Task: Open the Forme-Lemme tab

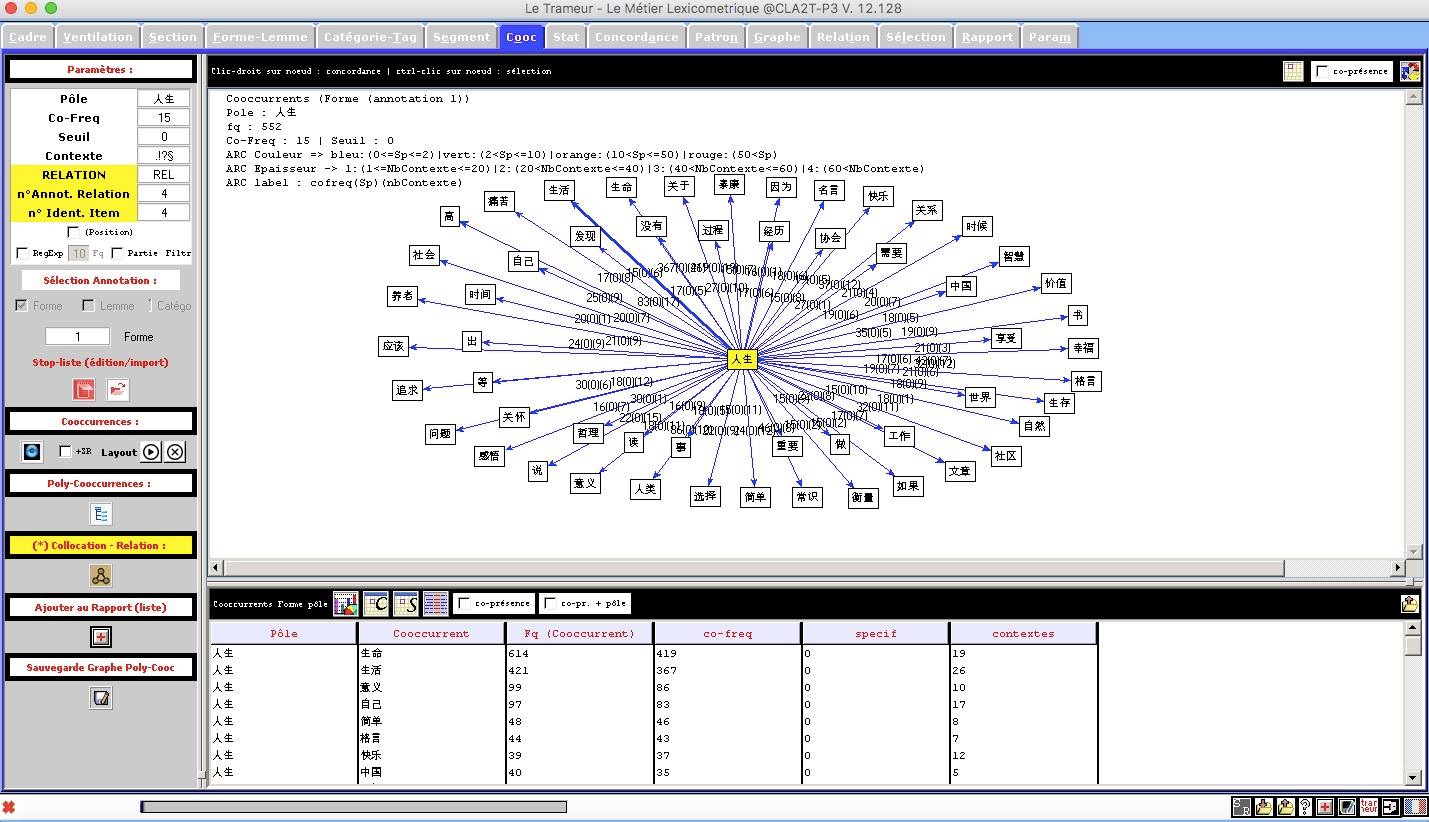Action: tap(260, 37)
